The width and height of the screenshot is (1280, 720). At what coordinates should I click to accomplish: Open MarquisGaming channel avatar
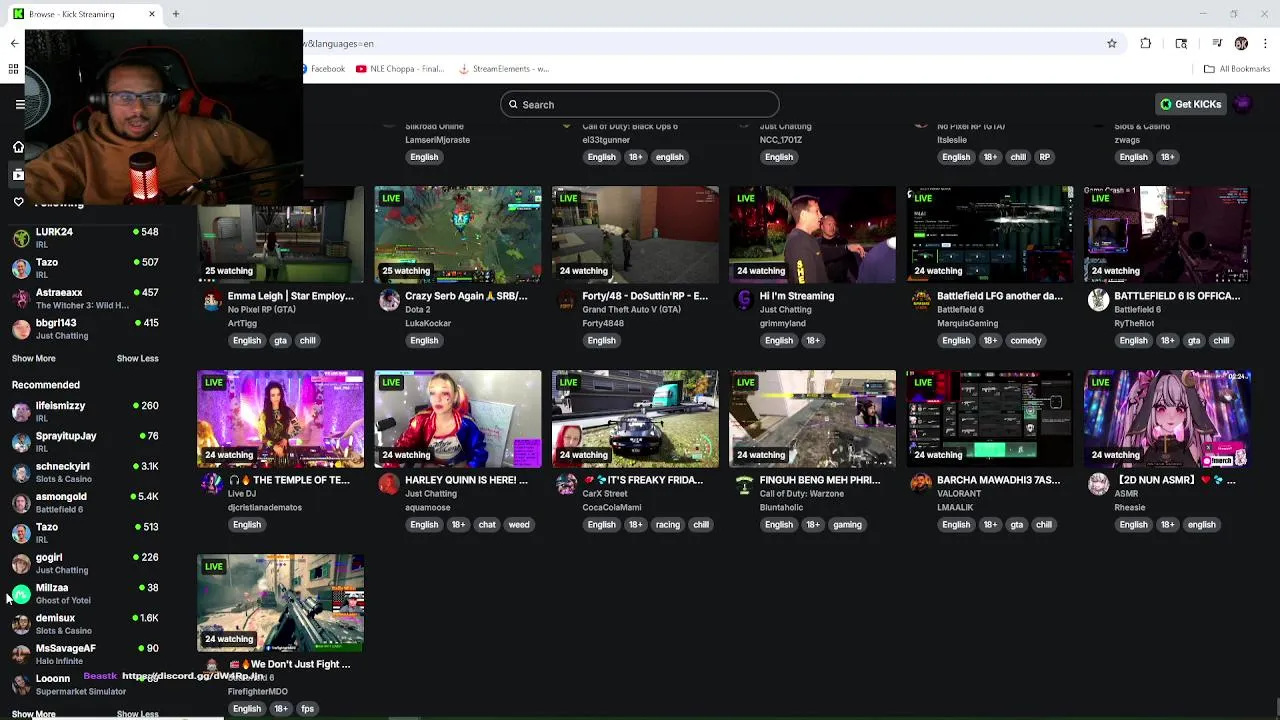coord(921,302)
